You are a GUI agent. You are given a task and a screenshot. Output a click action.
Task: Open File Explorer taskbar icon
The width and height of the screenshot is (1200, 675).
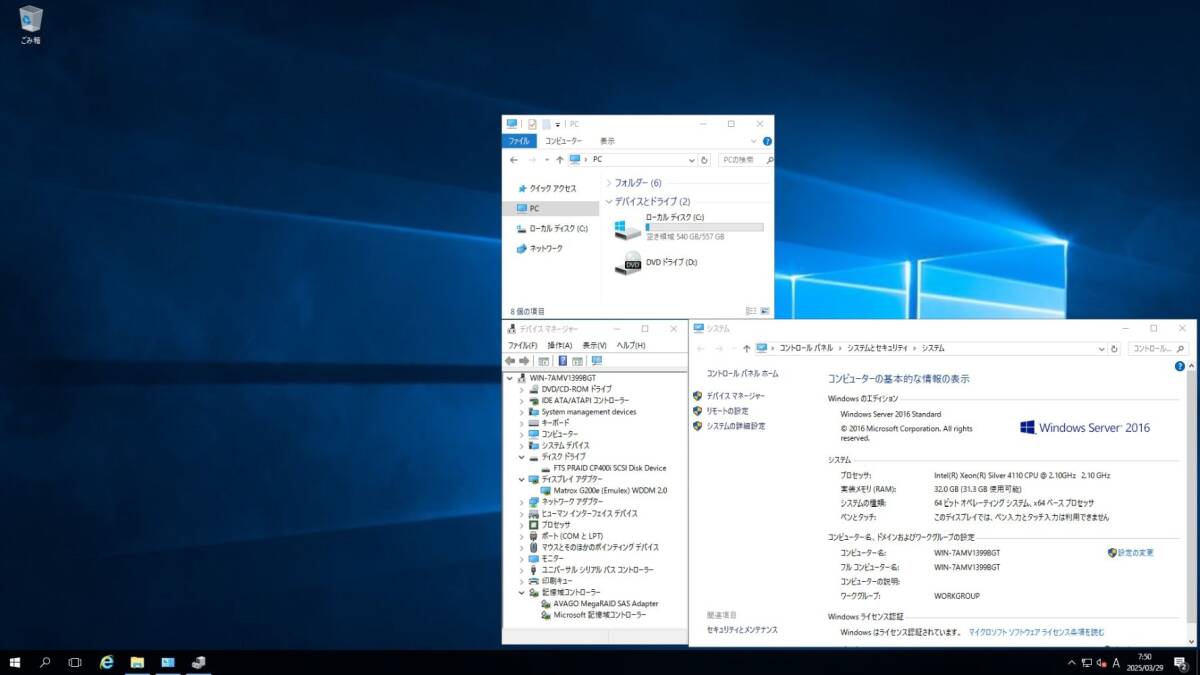click(137, 662)
